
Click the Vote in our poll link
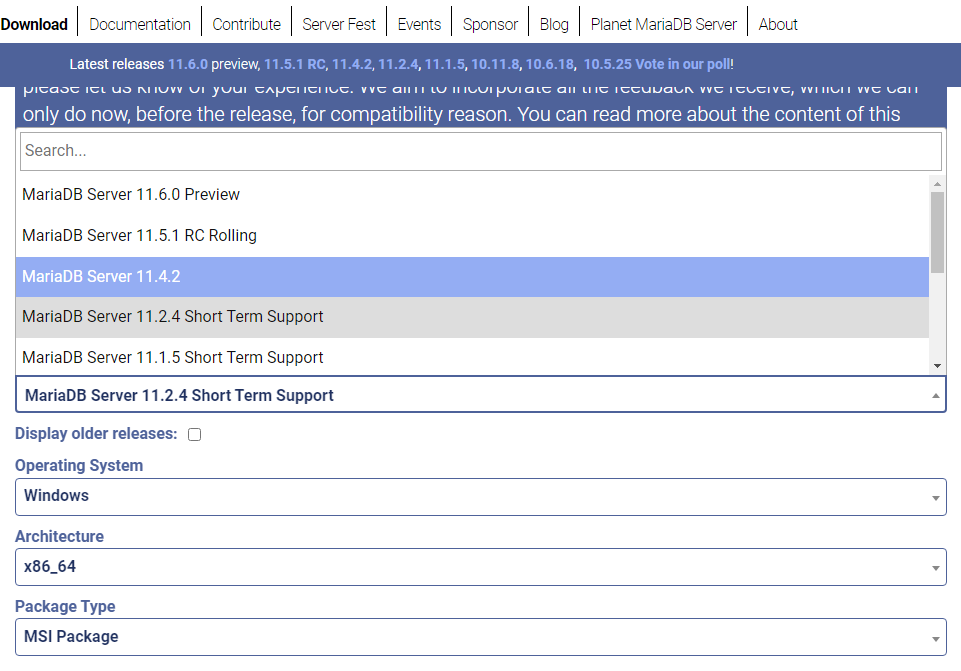683,64
